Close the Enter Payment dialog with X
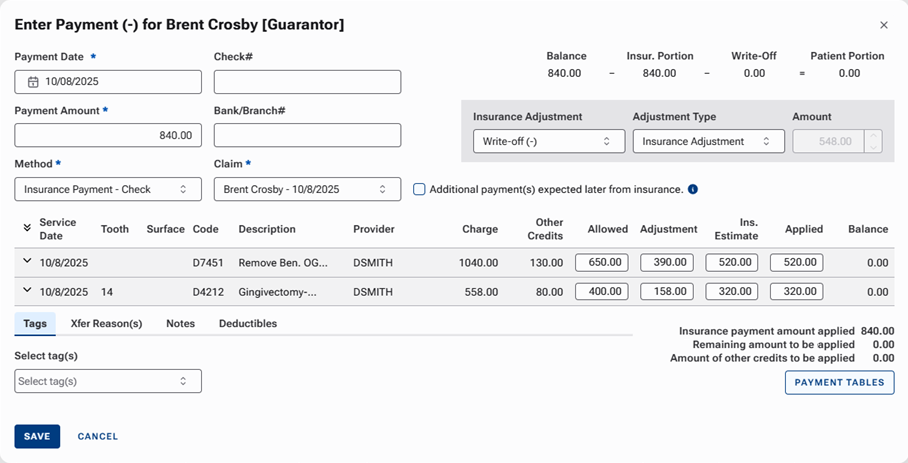The width and height of the screenshot is (908, 463). (x=883, y=25)
